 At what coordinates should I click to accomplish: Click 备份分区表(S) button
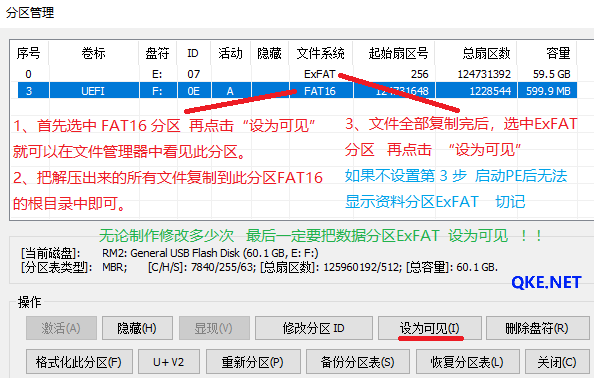pos(358,362)
